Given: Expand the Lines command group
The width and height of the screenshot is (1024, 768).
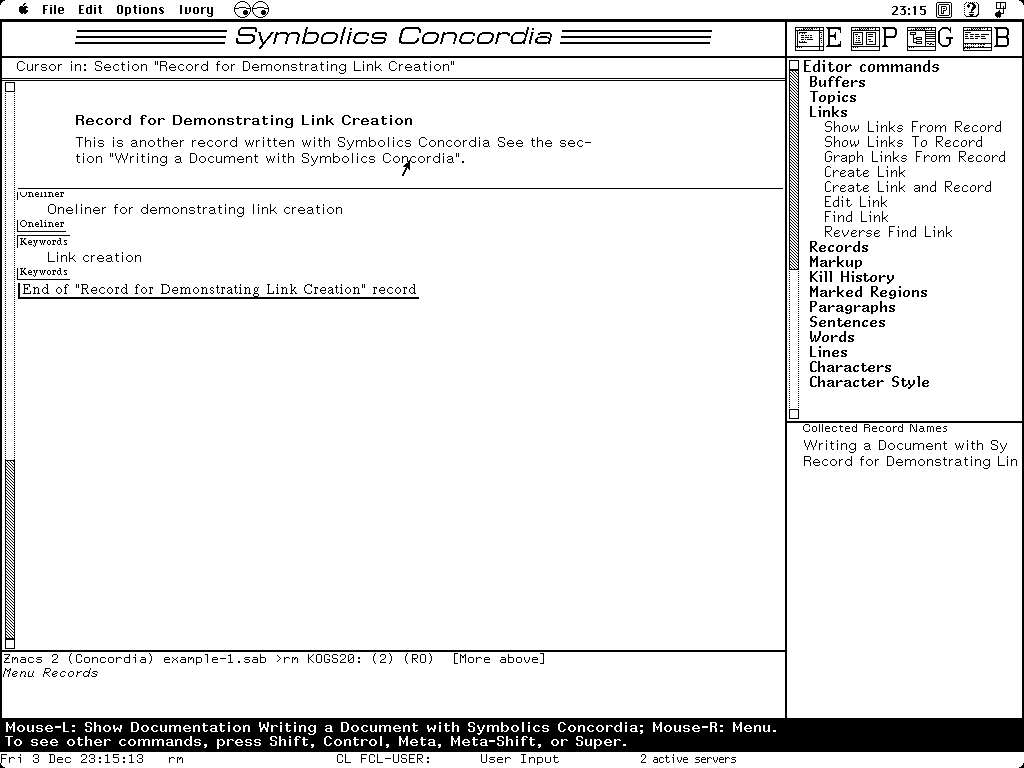Looking at the screenshot, I should click(x=828, y=353).
